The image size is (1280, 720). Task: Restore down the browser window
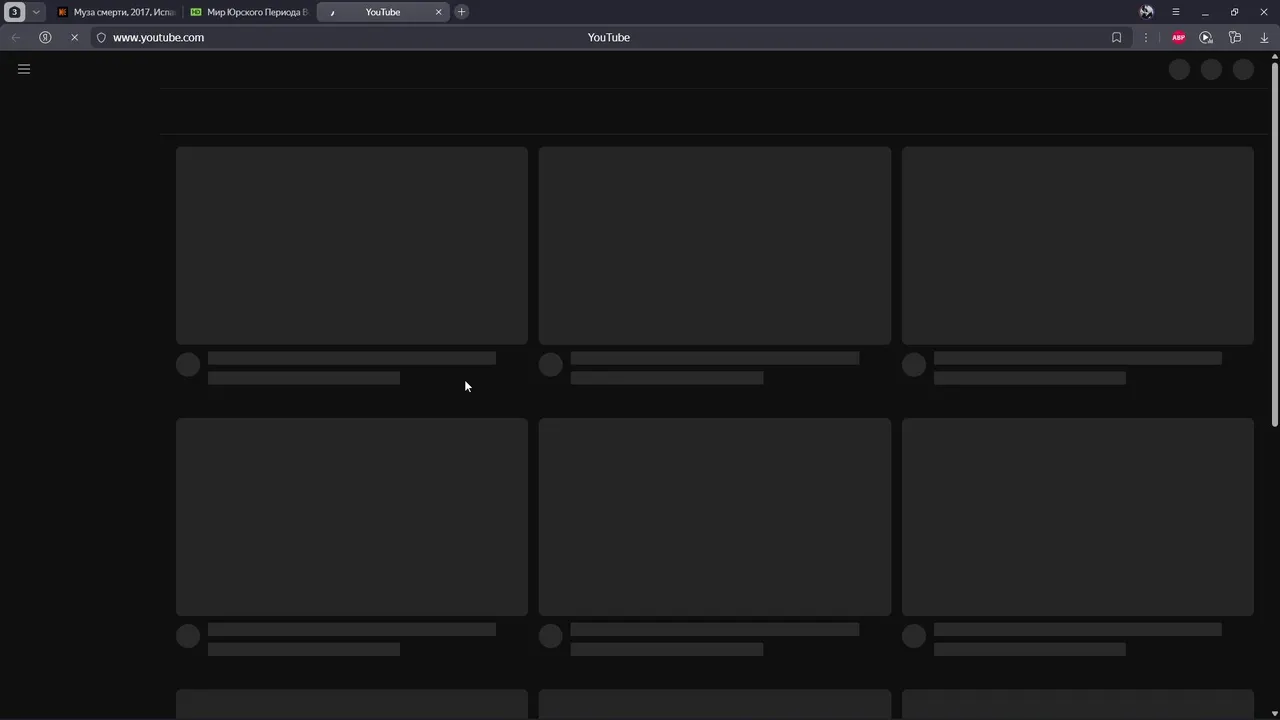1234,12
